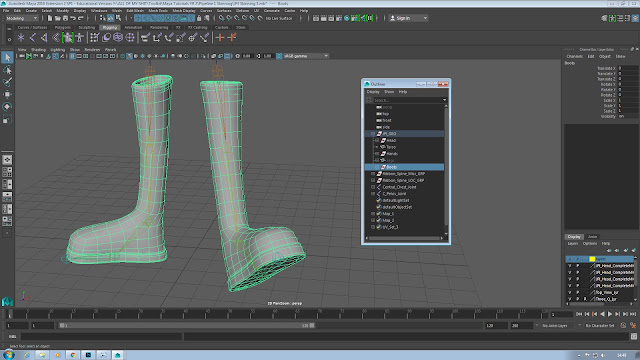Click the lock selection padlock icon

pos(199,18)
